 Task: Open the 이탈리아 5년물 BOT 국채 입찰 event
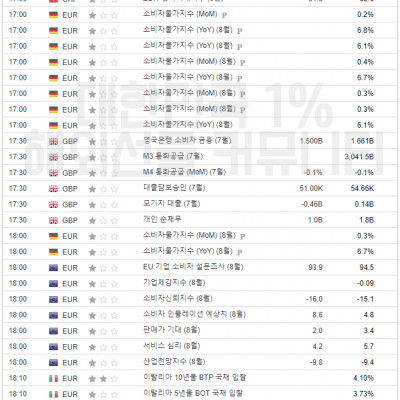click(193, 394)
